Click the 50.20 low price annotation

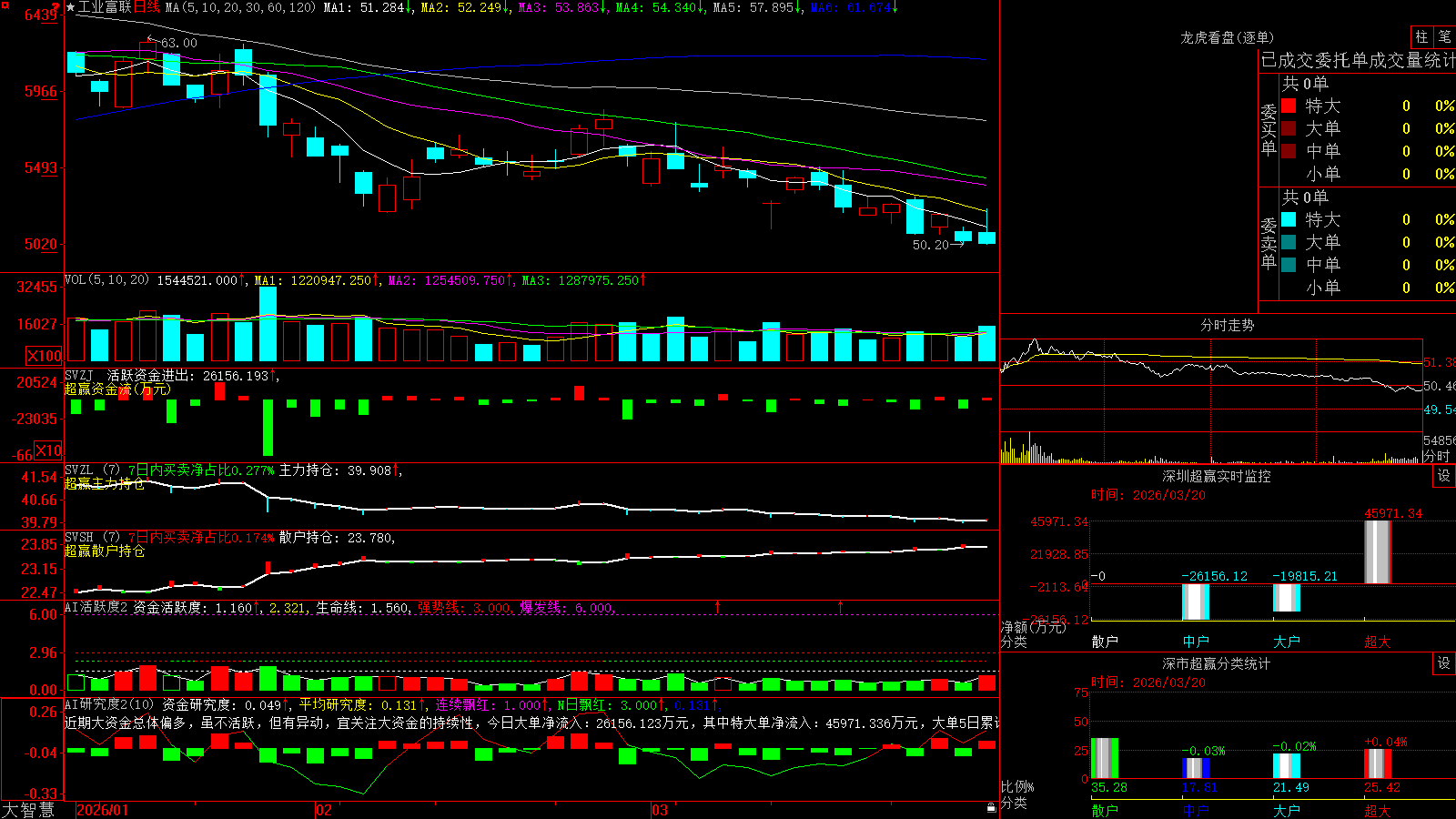point(931,245)
